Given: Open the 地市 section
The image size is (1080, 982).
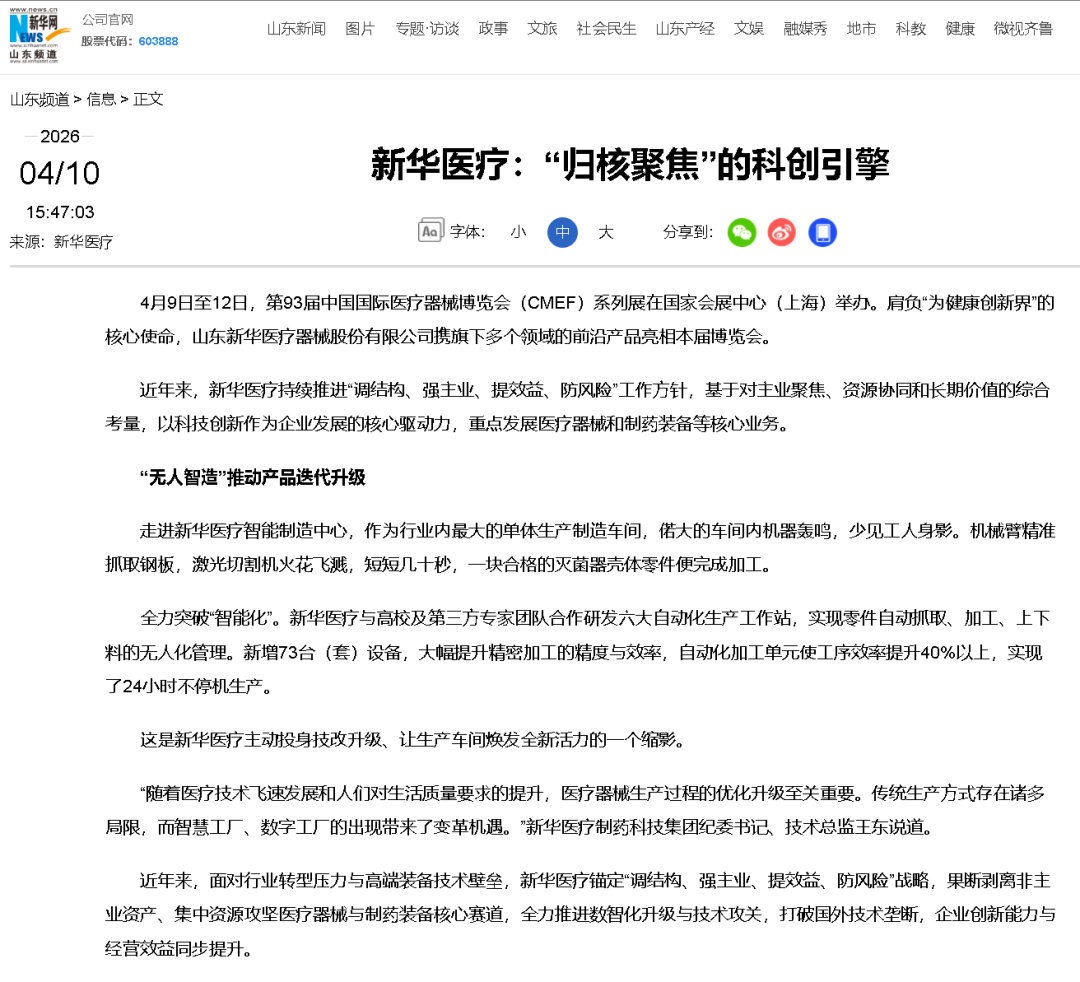Looking at the screenshot, I should [x=861, y=29].
